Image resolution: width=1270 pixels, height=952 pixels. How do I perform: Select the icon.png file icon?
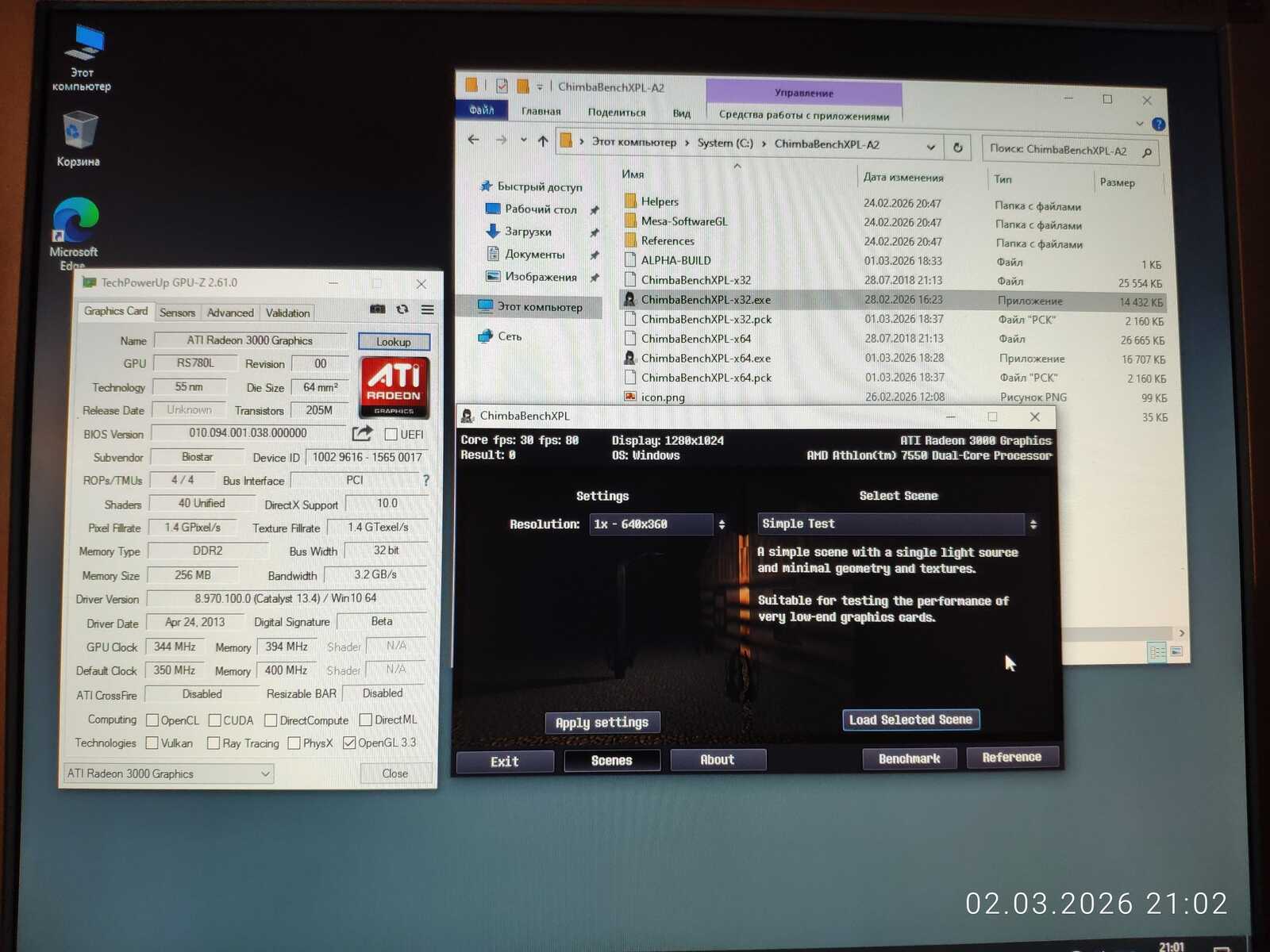pyautogui.click(x=630, y=397)
